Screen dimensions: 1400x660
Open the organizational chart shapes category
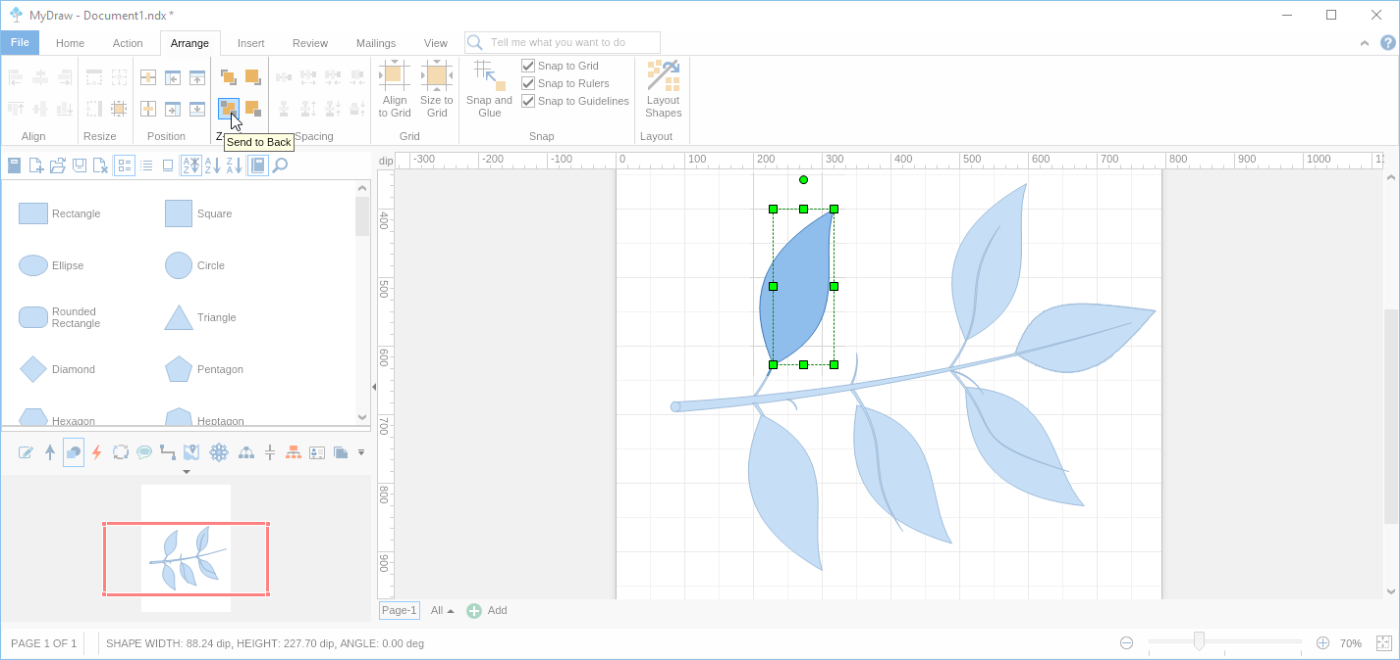point(294,452)
